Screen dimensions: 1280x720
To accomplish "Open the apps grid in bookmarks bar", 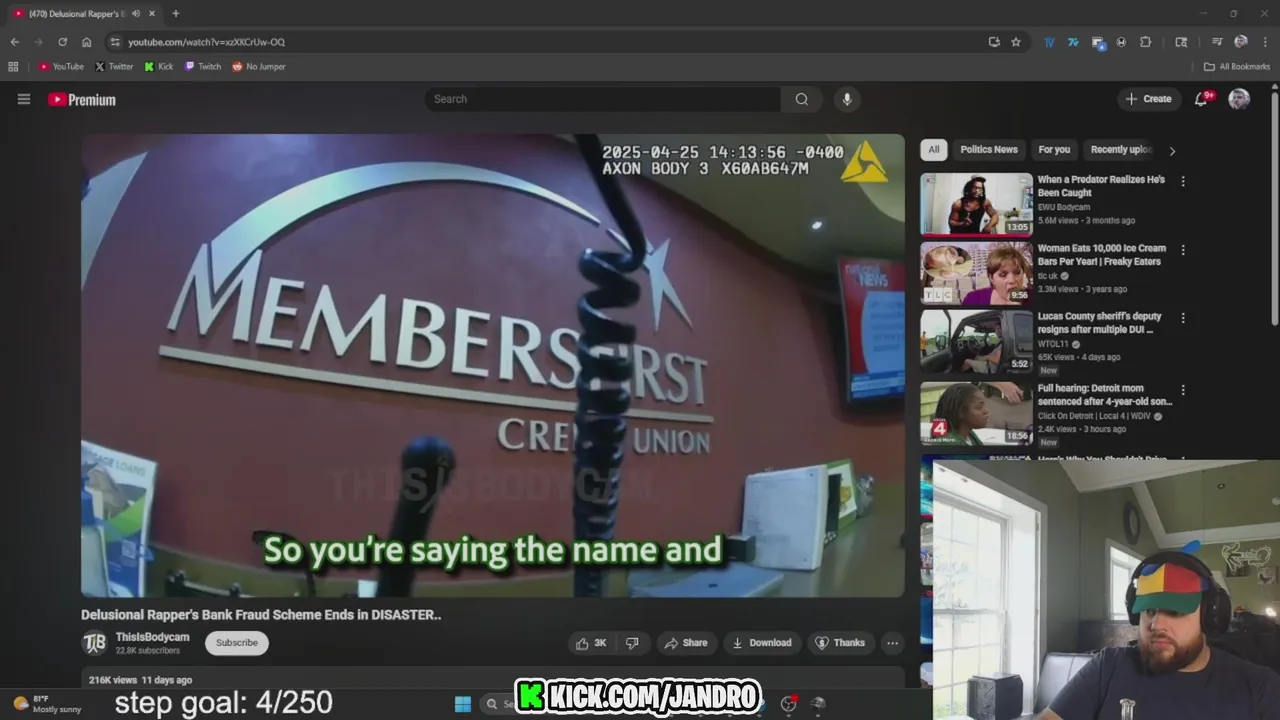I will click(x=13, y=67).
